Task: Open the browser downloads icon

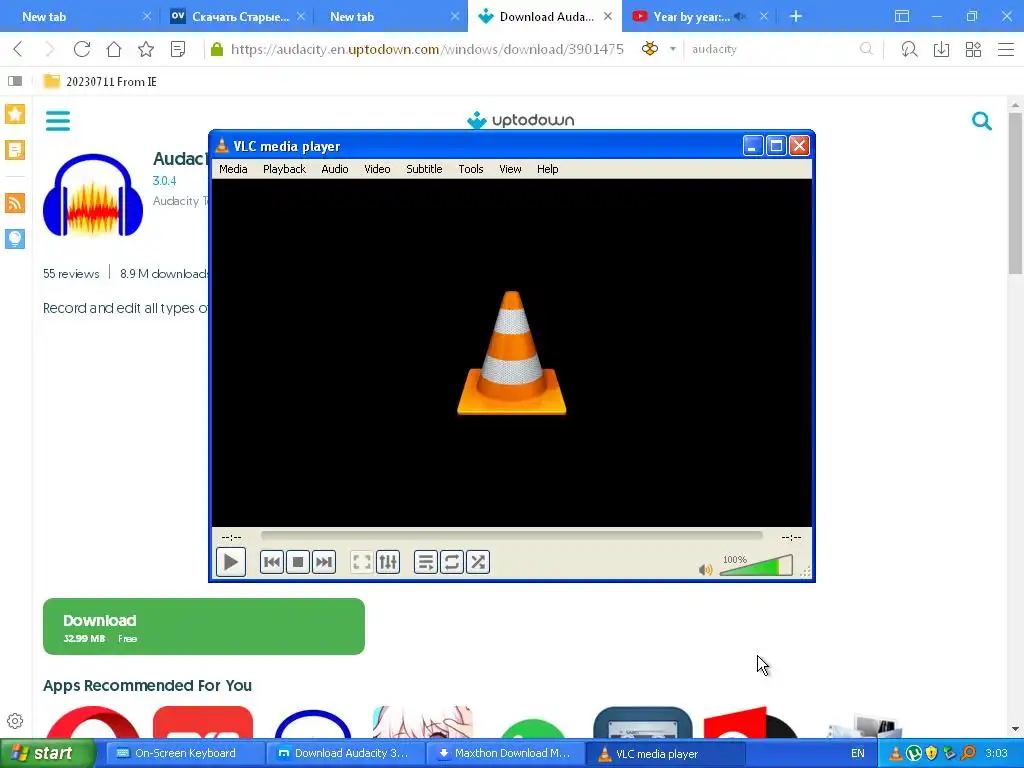Action: [x=941, y=49]
